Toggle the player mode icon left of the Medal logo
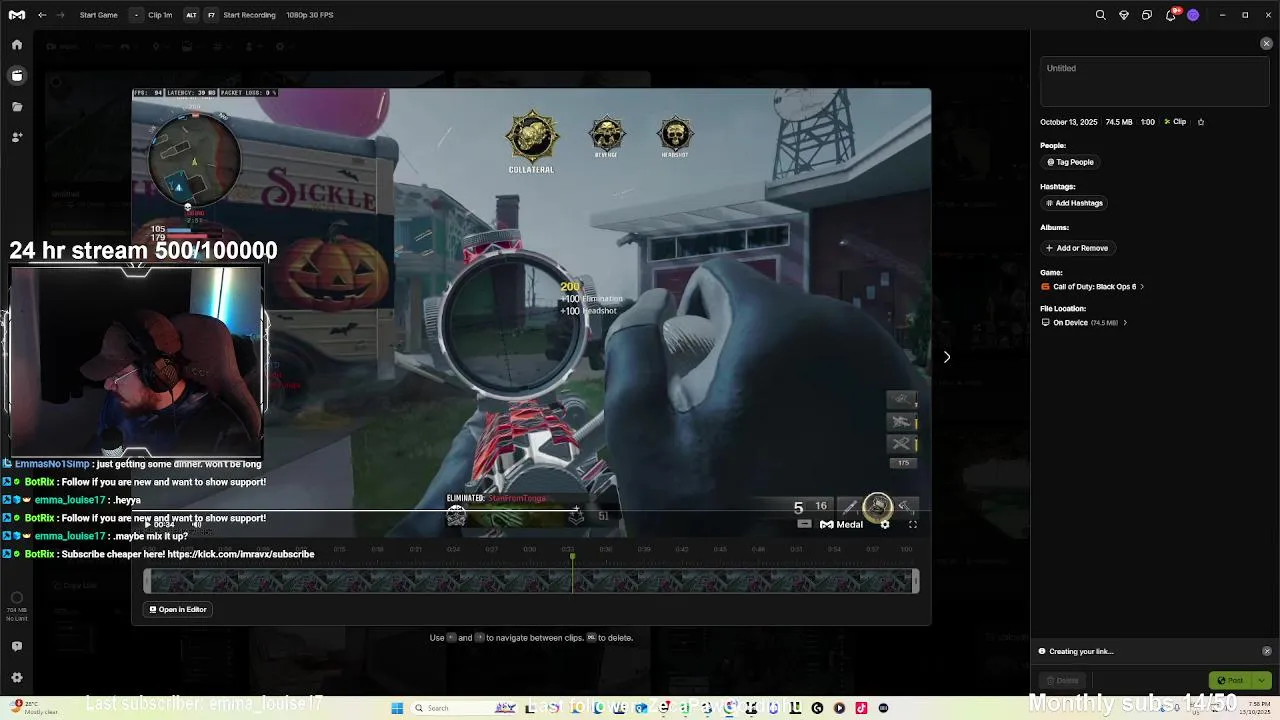The image size is (1280, 720). [x=804, y=524]
